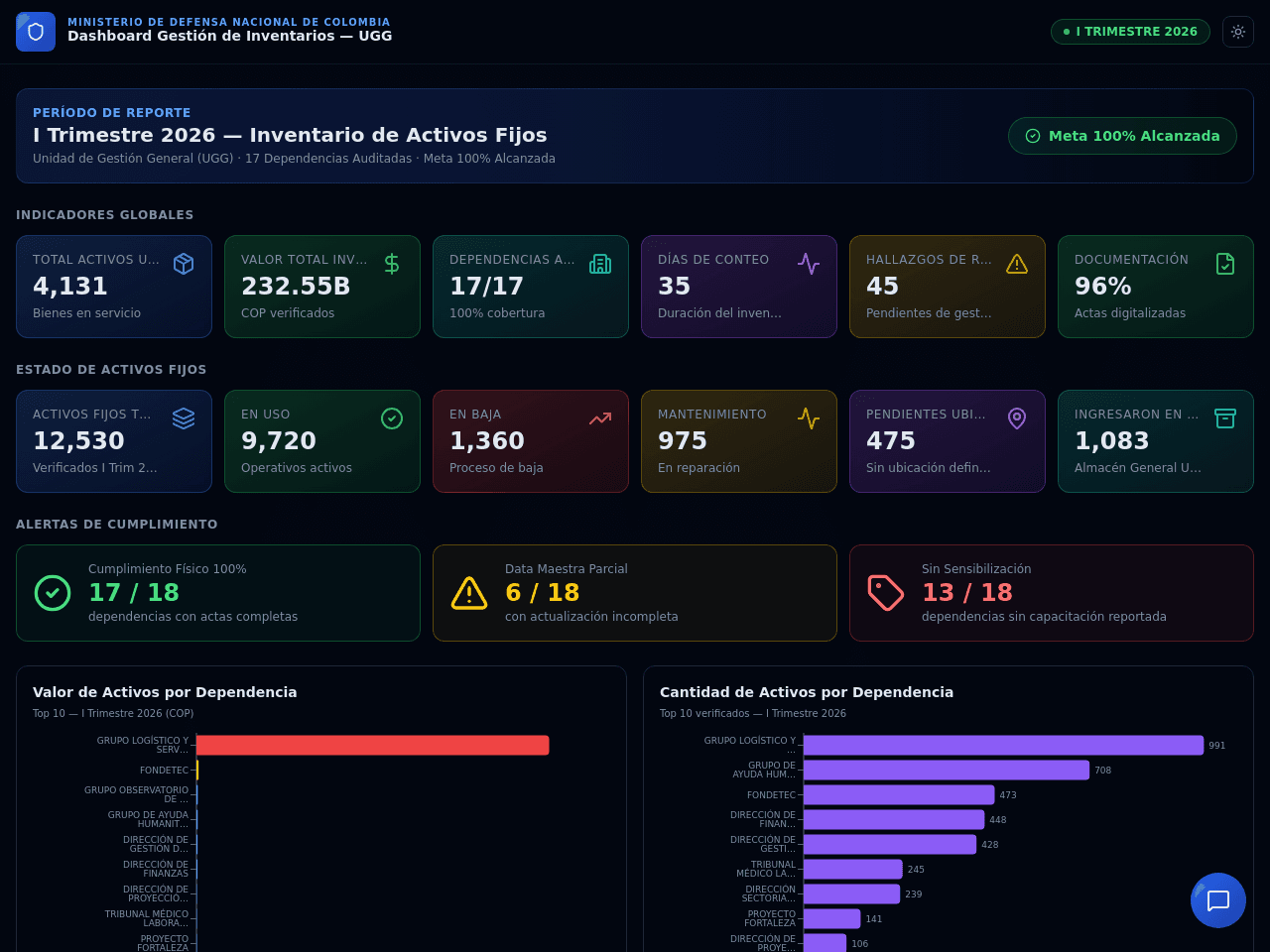Click the file-check icon on Documentación card
Image resolution: width=1270 pixels, height=952 pixels.
pyautogui.click(x=1225, y=264)
